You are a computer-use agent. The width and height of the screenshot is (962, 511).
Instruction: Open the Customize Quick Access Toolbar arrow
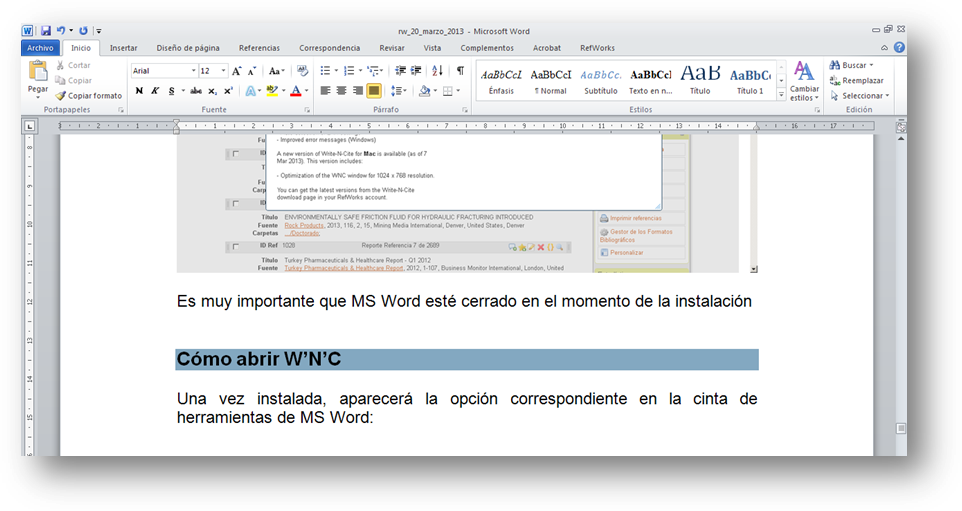[x=99, y=31]
